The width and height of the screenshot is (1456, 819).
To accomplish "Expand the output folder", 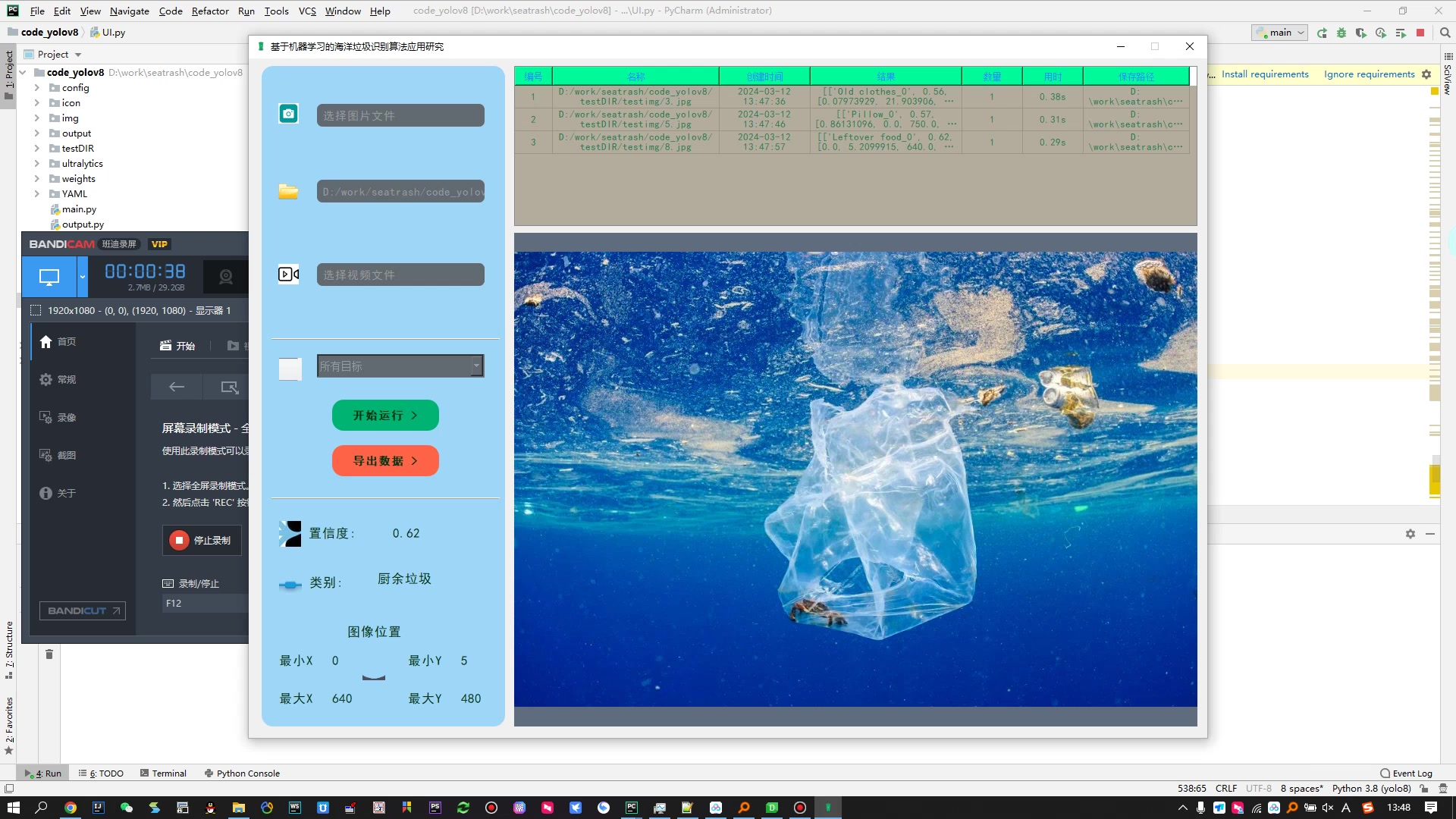I will coord(36,133).
